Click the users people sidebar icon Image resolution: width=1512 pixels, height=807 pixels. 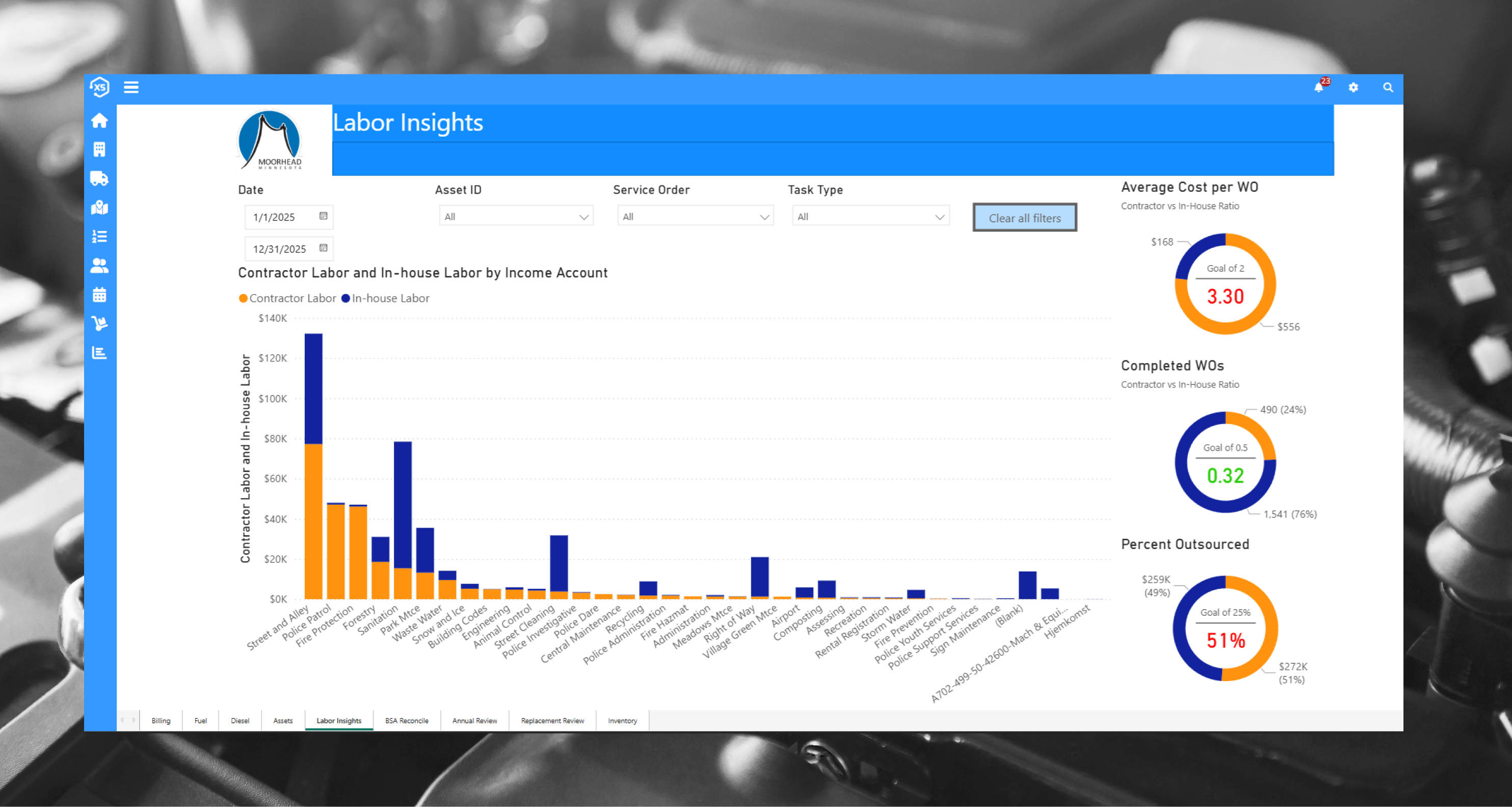pos(99,266)
